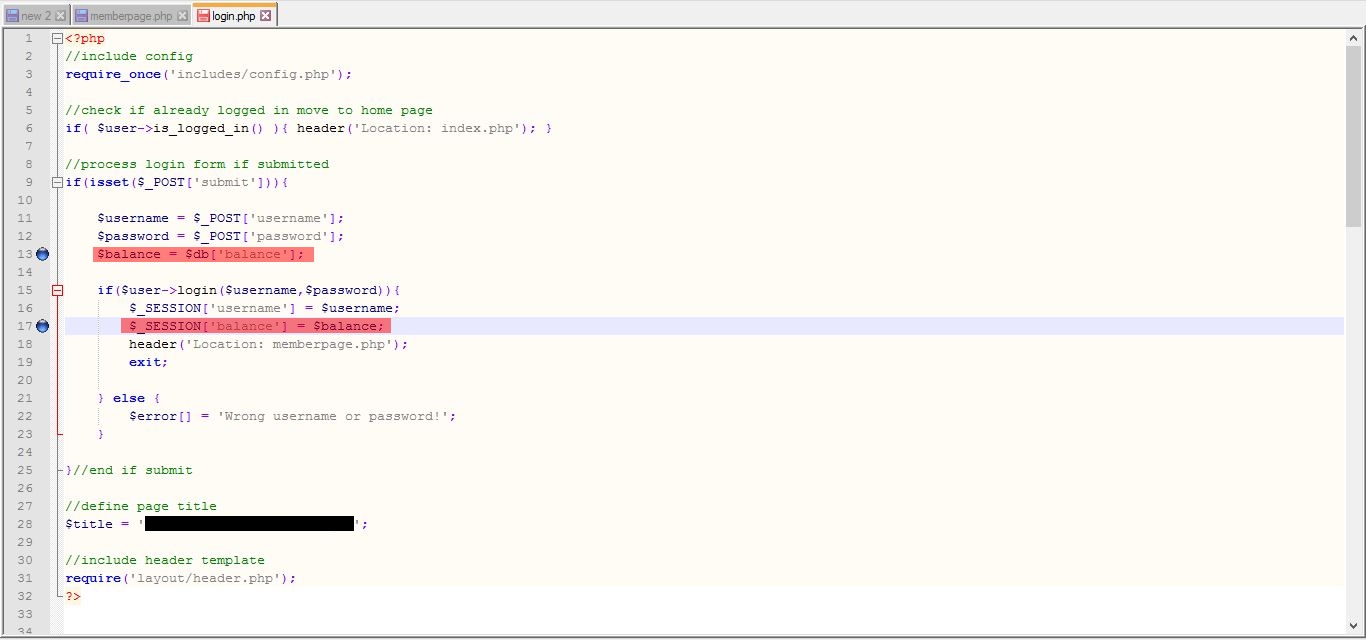Click line number 22 in the margin

(x=24, y=416)
